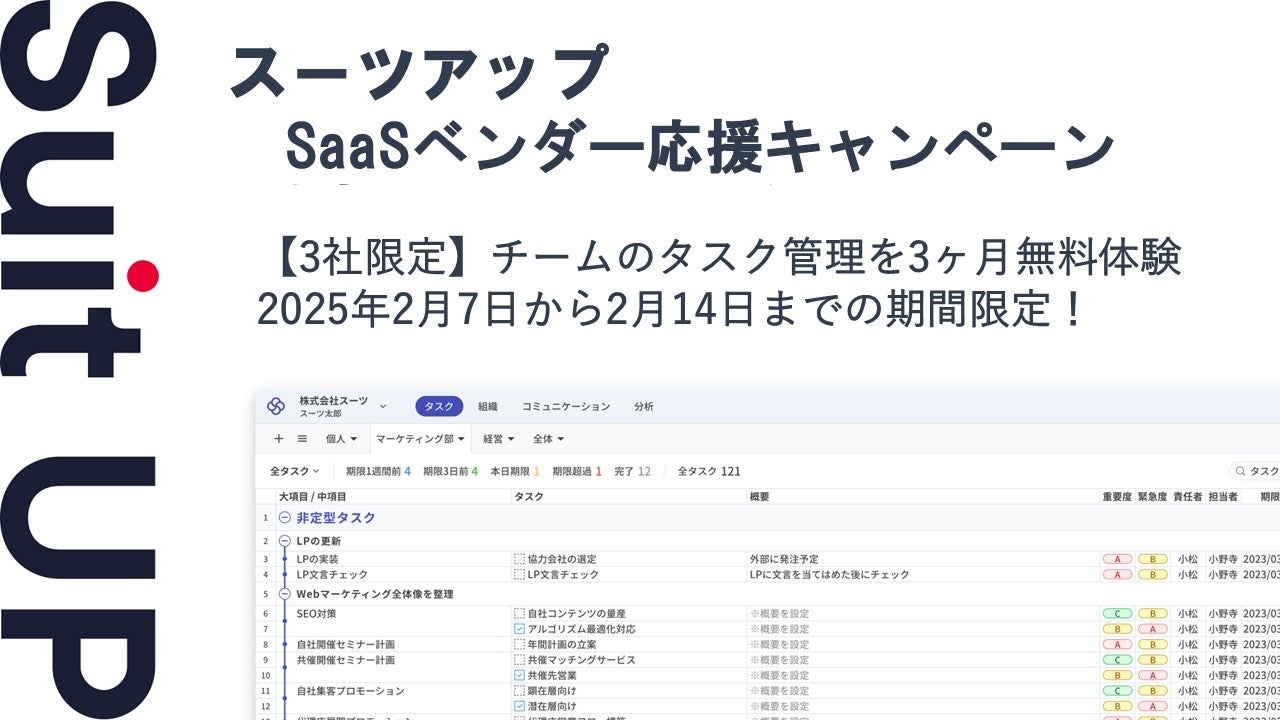Viewport: 1280px width, 720px height.
Task: Mark 年間計画の立案 as done
Action: (x=519, y=645)
